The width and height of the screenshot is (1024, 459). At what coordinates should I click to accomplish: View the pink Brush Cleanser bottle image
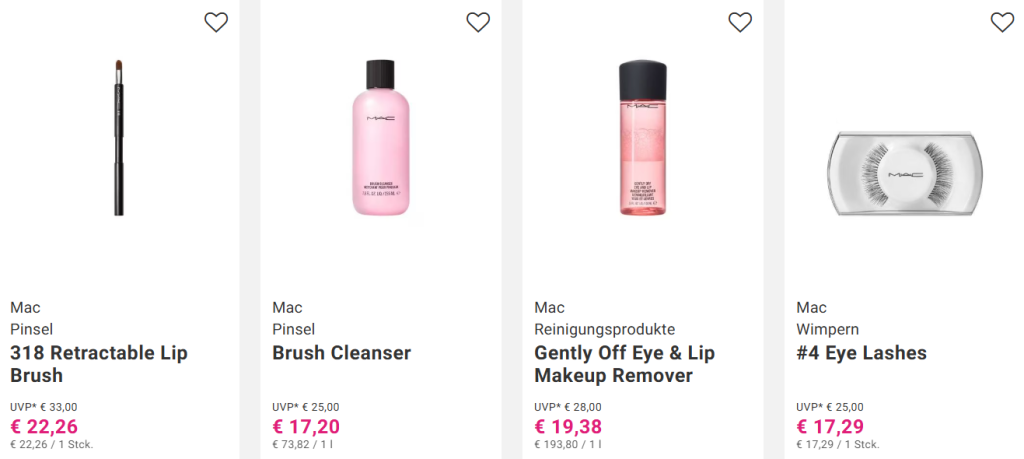pyautogui.click(x=380, y=138)
